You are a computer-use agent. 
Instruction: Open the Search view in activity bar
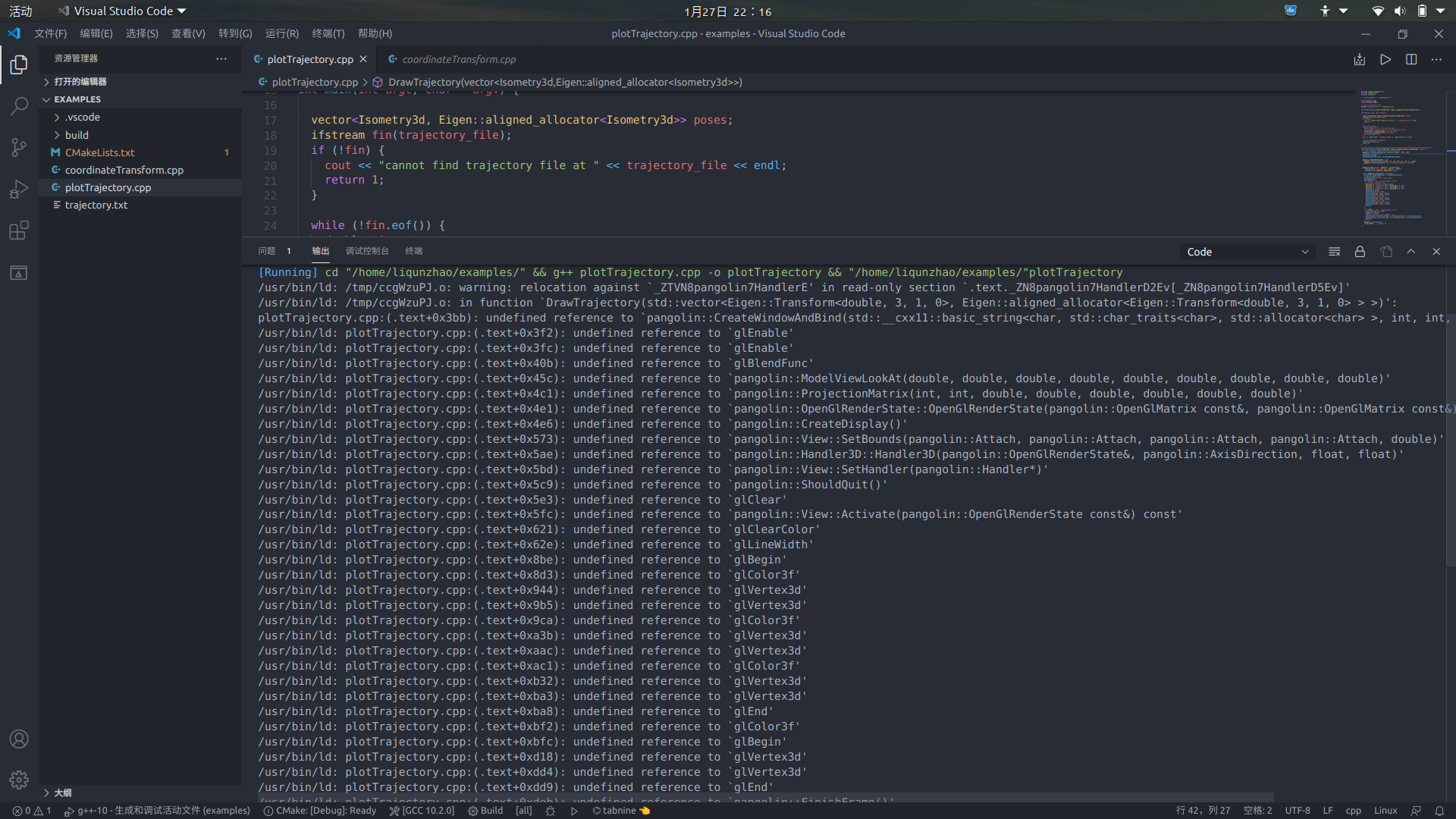point(19,106)
